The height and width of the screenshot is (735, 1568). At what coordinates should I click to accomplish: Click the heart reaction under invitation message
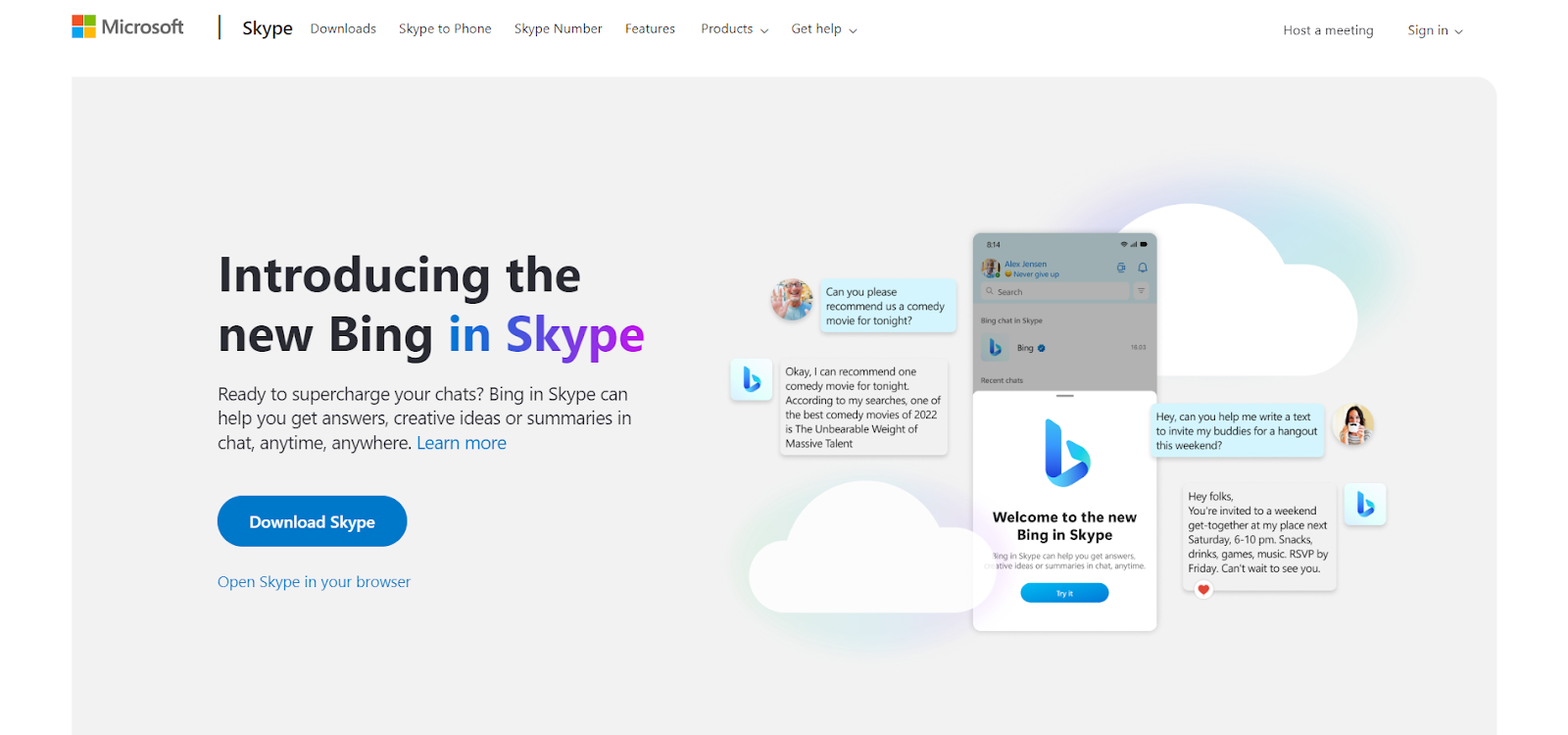[x=1203, y=589]
